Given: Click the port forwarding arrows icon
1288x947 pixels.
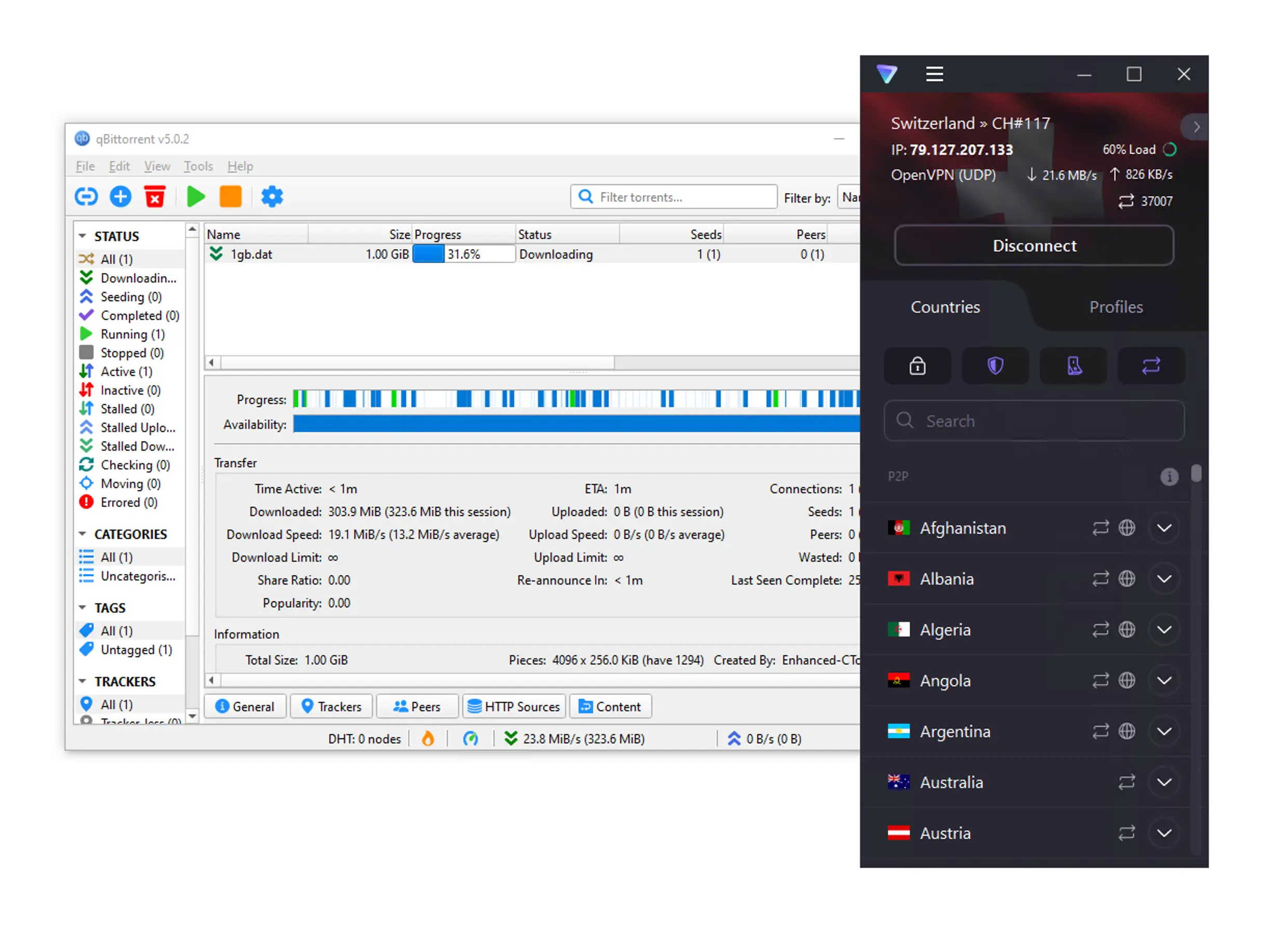Looking at the screenshot, I should [x=1151, y=366].
